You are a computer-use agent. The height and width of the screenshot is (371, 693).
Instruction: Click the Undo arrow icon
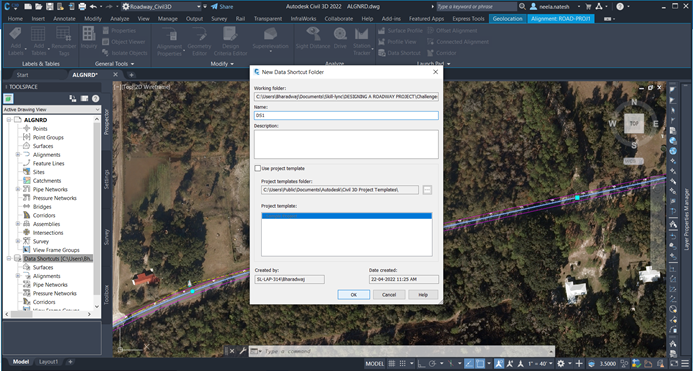93,7
